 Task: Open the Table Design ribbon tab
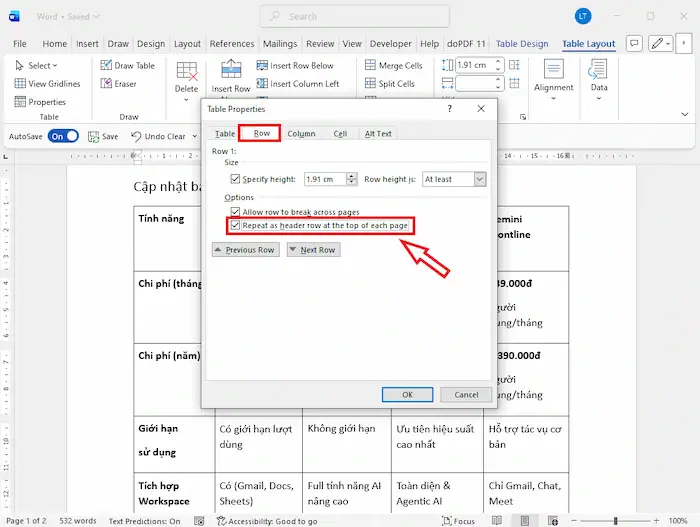tap(522, 44)
